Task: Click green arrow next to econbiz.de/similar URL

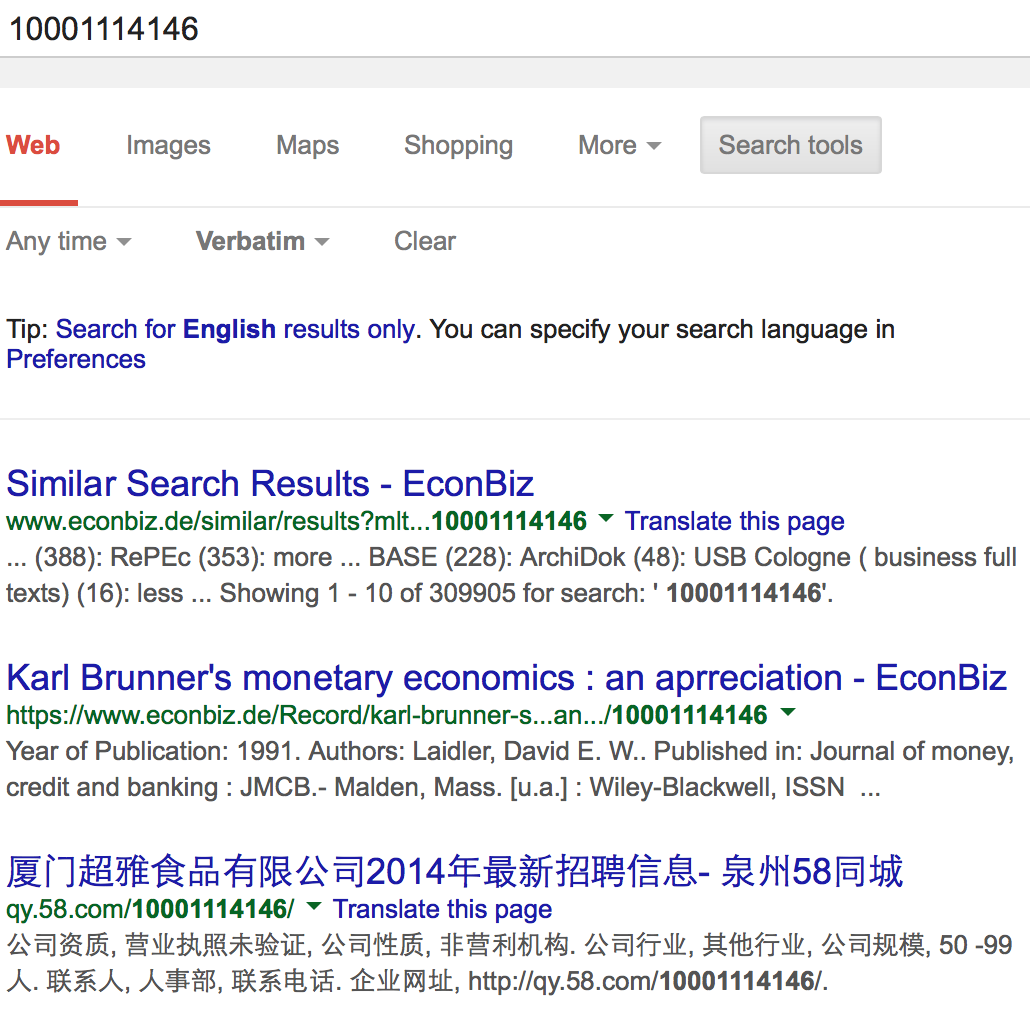Action: point(605,519)
